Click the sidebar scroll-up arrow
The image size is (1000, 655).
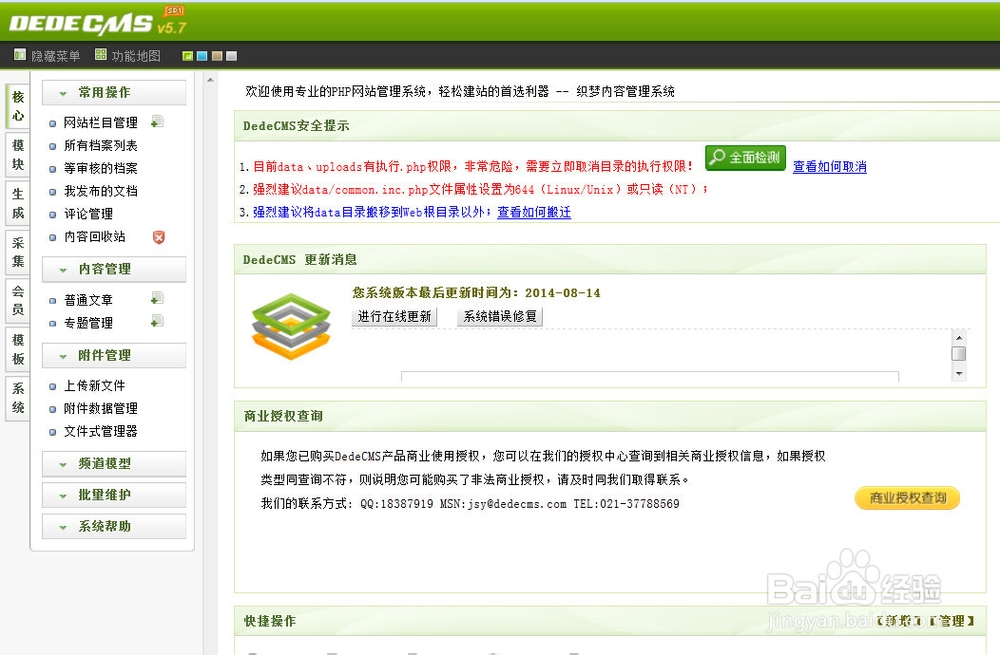coord(210,80)
